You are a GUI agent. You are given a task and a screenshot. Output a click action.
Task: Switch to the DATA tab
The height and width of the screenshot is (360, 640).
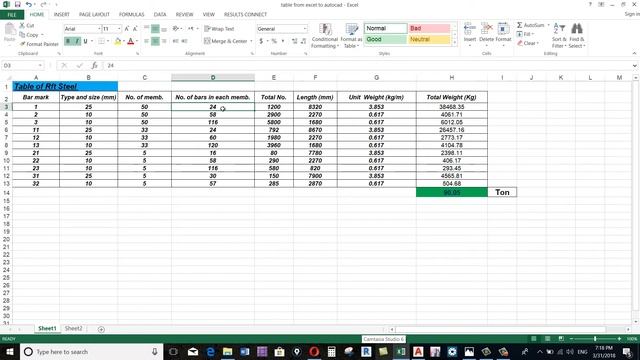tap(160, 15)
